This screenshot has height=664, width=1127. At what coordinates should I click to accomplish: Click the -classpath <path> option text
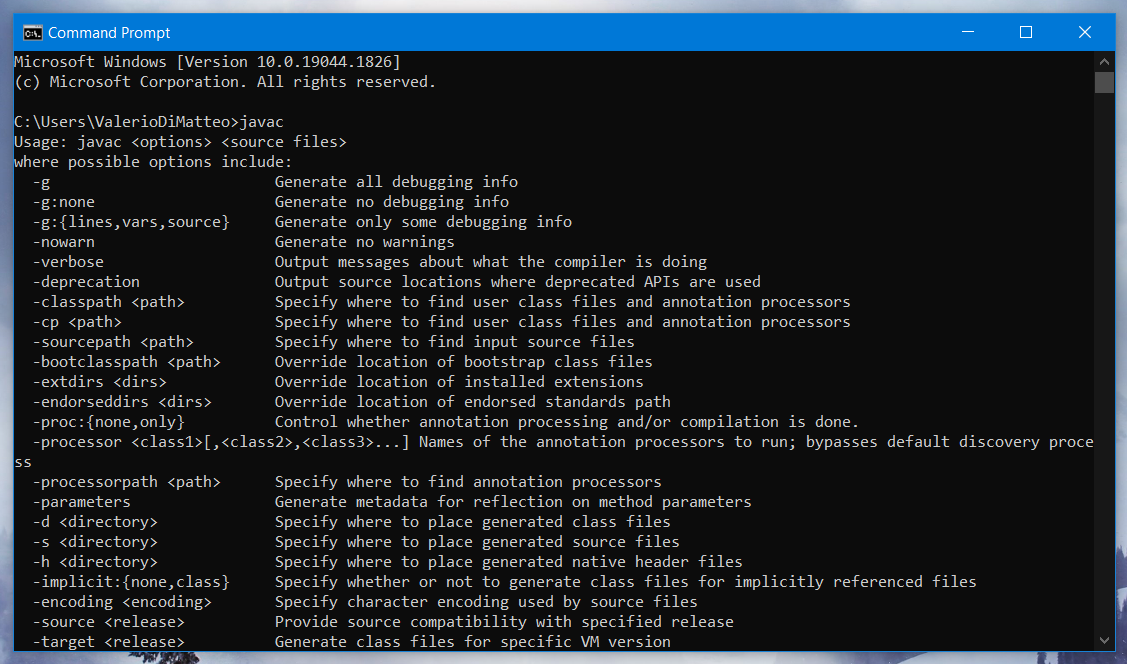click(109, 302)
